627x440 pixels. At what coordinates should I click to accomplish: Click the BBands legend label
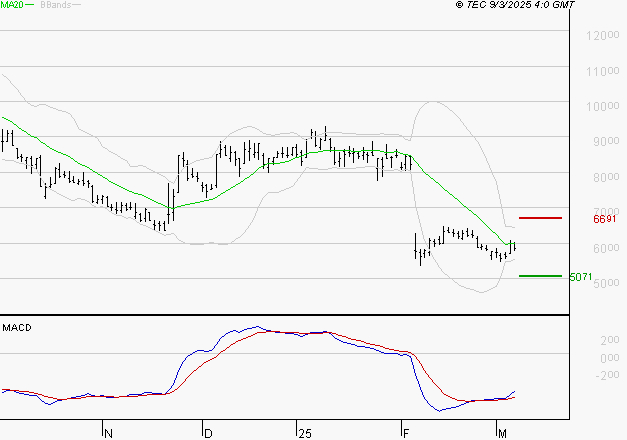56,4
